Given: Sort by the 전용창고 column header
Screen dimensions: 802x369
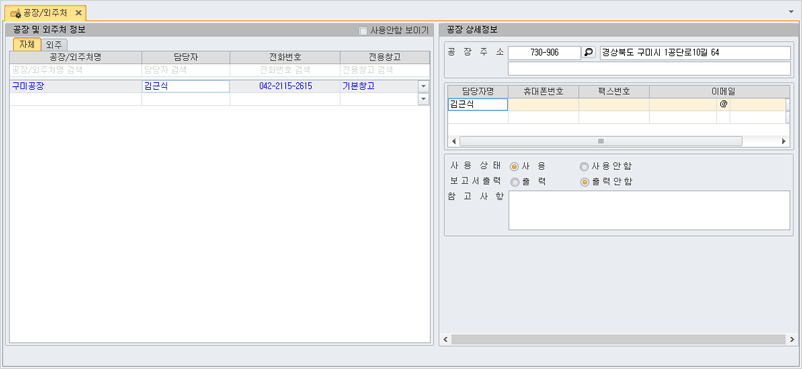Looking at the screenshot, I should pyautogui.click(x=385, y=57).
